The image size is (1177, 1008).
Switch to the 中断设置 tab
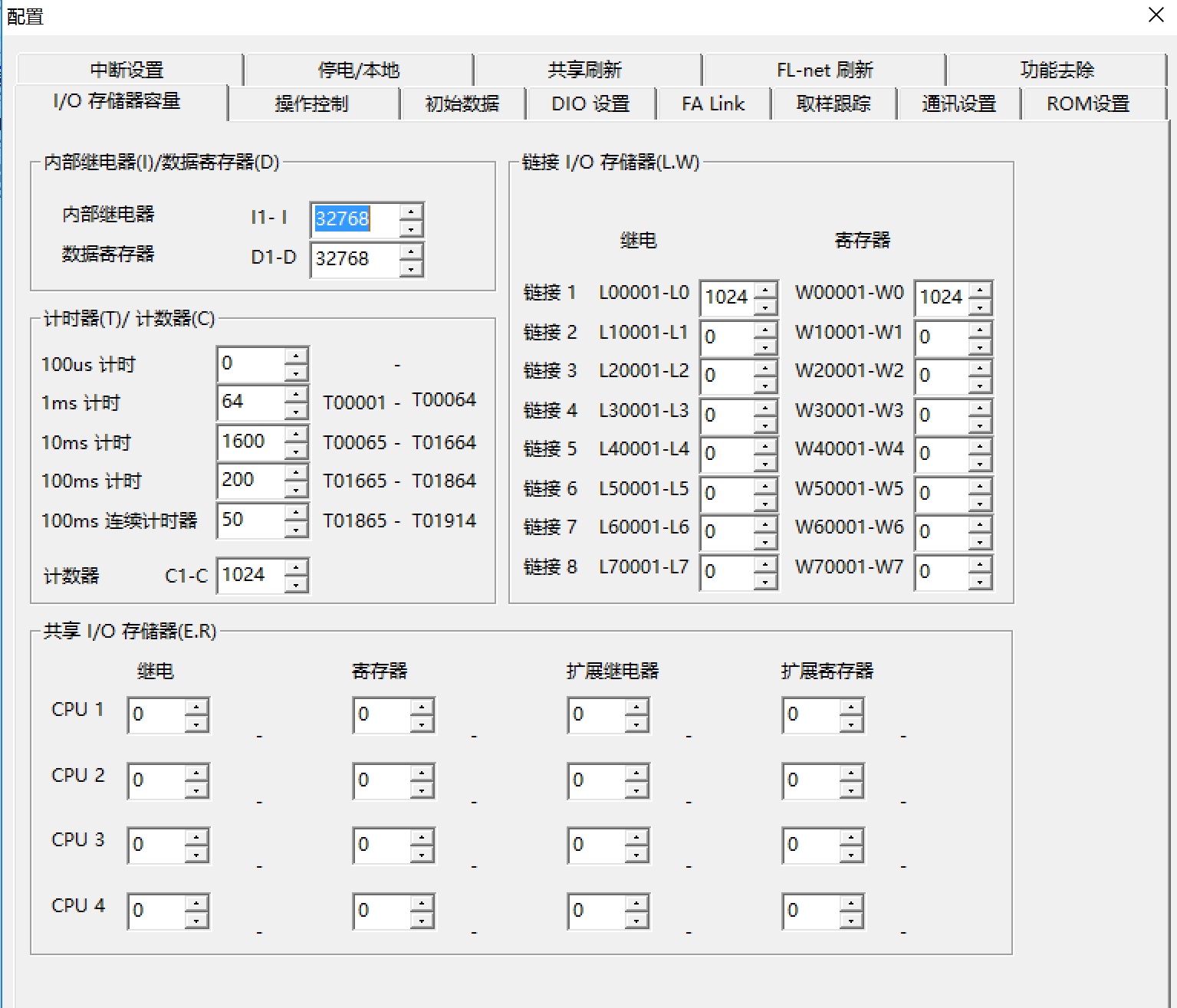pos(127,70)
